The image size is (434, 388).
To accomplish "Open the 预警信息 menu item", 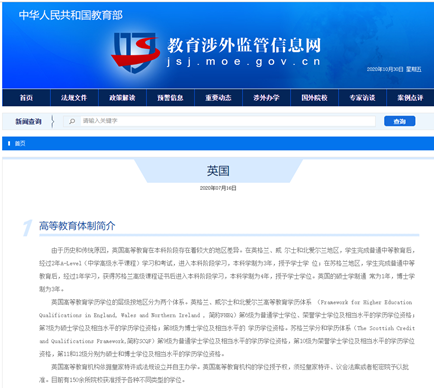I will [x=170, y=98].
